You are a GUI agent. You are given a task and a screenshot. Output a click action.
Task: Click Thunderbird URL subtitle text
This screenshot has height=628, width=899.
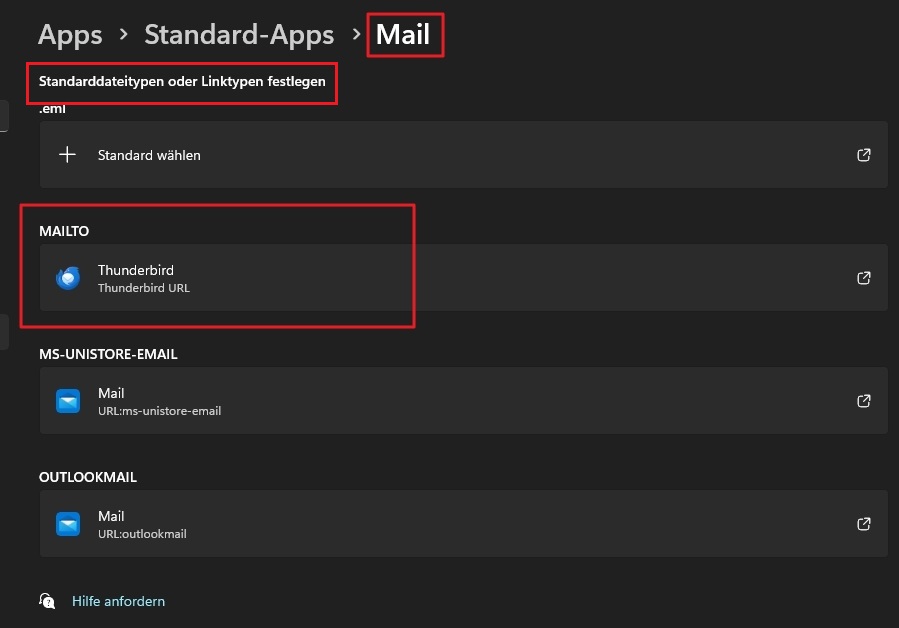click(x=144, y=288)
